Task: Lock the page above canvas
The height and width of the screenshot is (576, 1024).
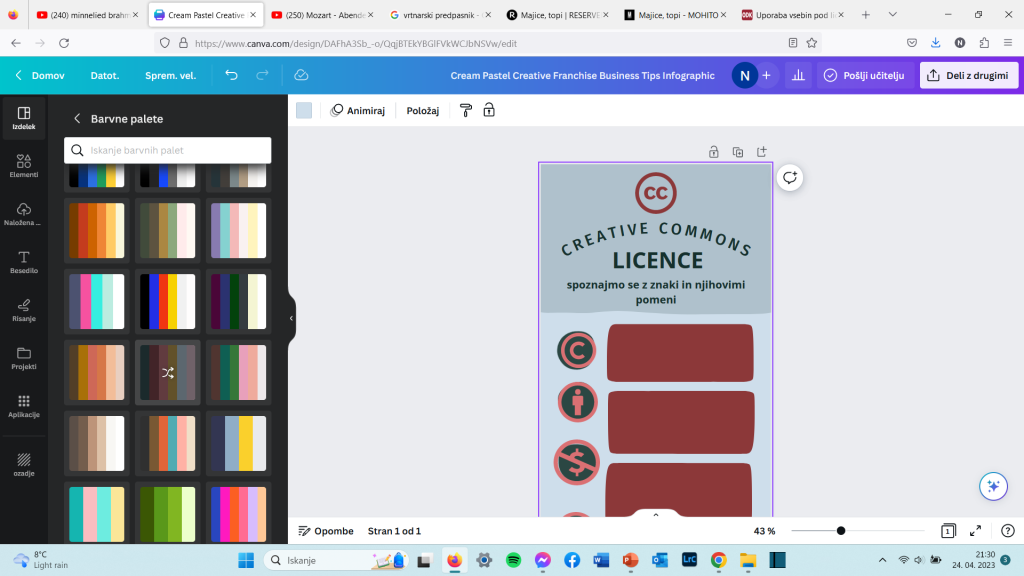Action: pos(714,152)
